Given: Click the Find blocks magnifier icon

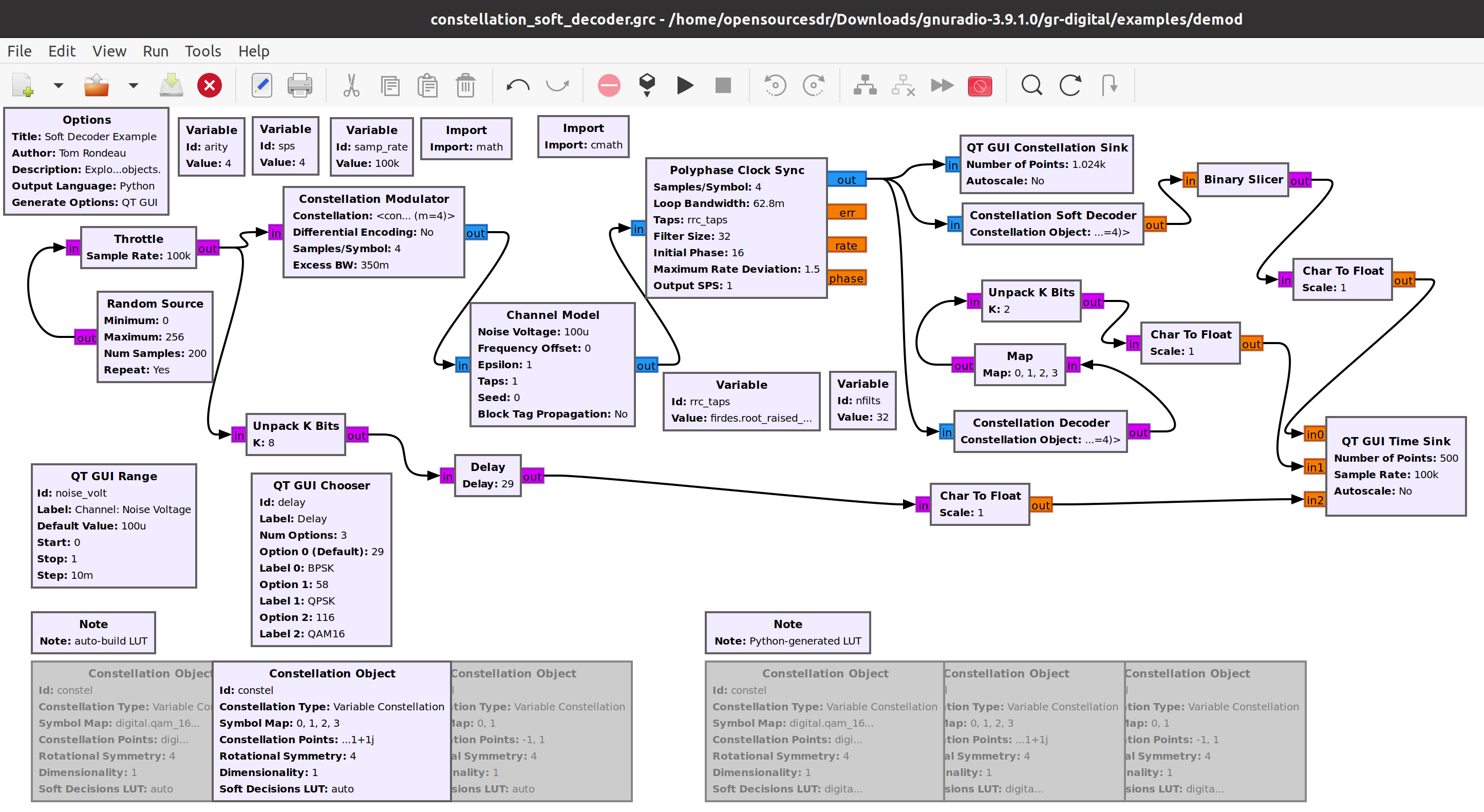Looking at the screenshot, I should 1031,86.
